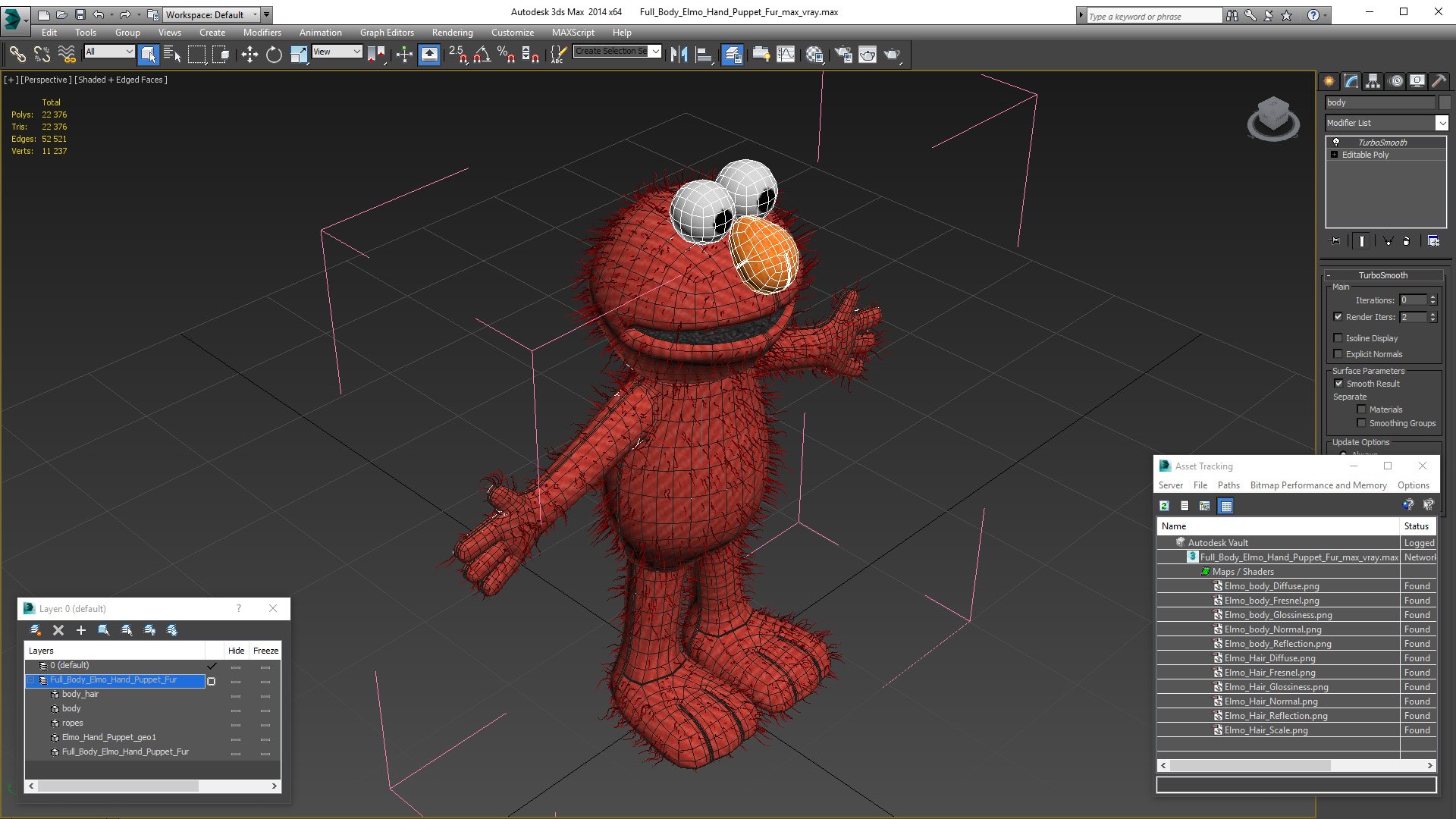Click the Render Production teapot
This screenshot has width=1456, height=819.
893,54
